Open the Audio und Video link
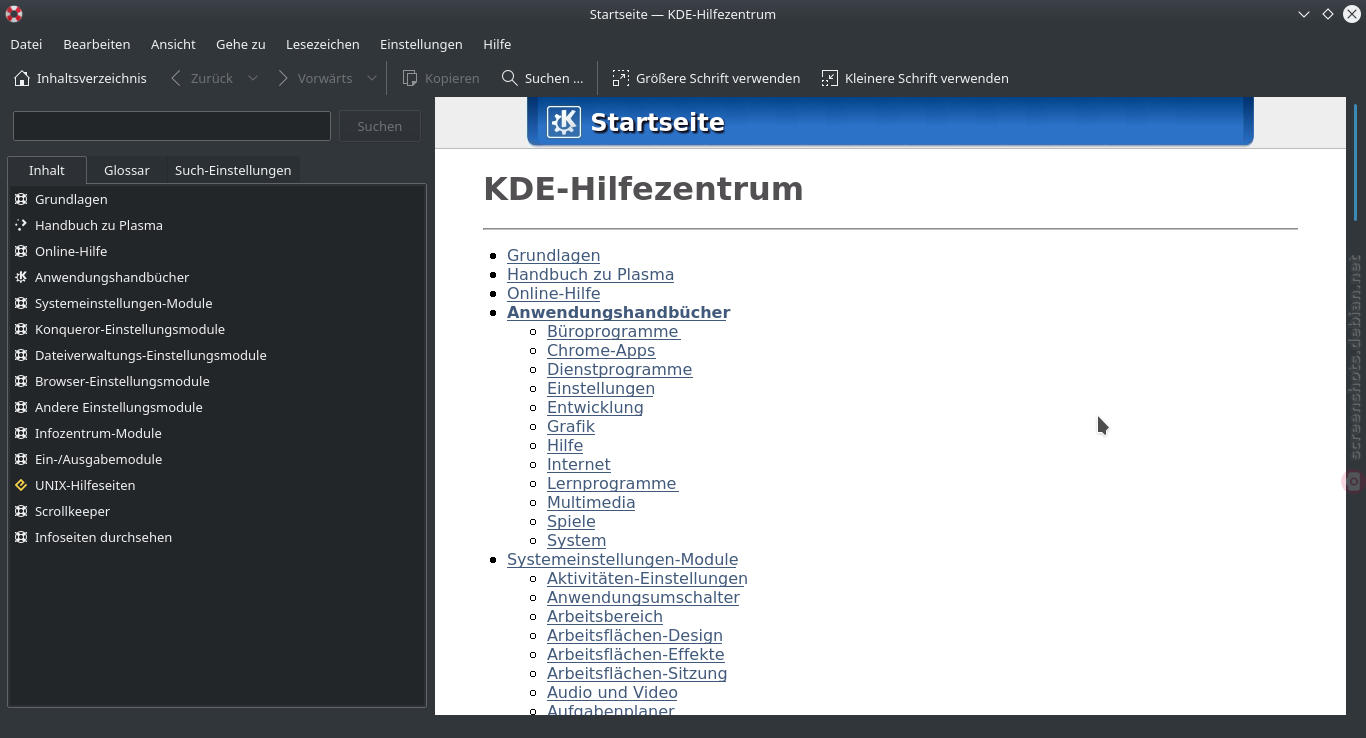The height and width of the screenshot is (738, 1366). (612, 692)
